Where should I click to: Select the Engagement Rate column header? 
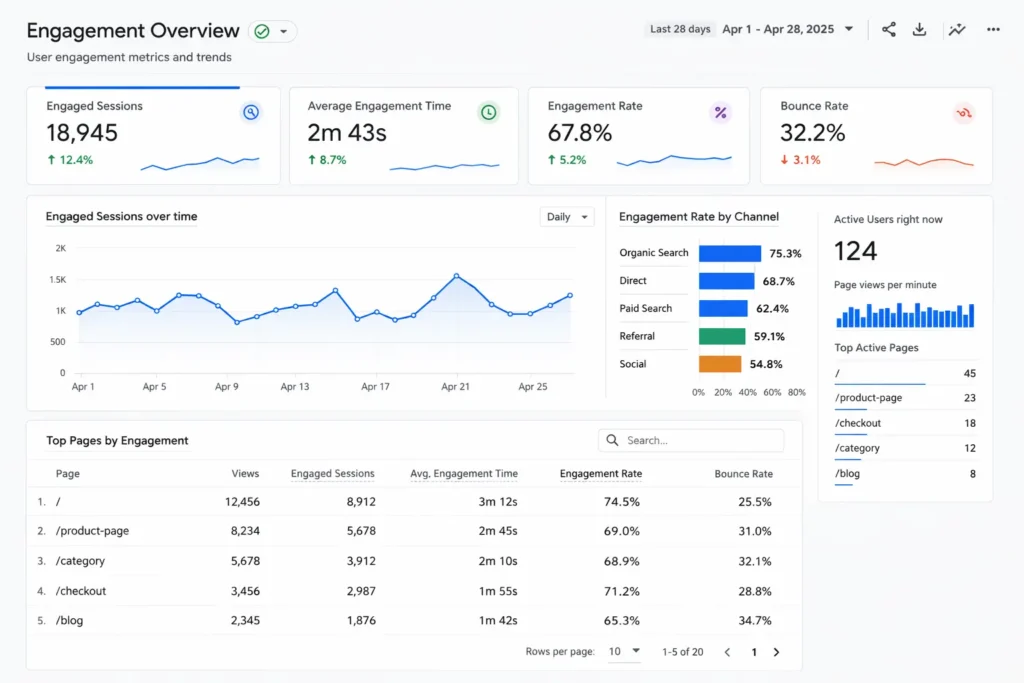tap(600, 473)
